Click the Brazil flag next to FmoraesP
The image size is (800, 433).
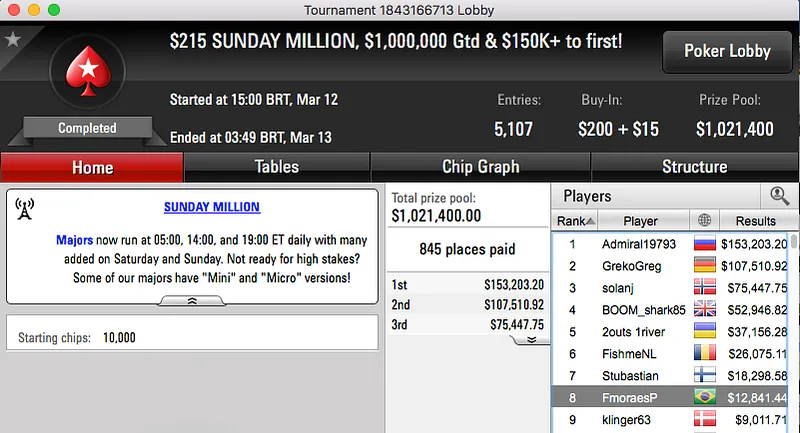(x=707, y=397)
